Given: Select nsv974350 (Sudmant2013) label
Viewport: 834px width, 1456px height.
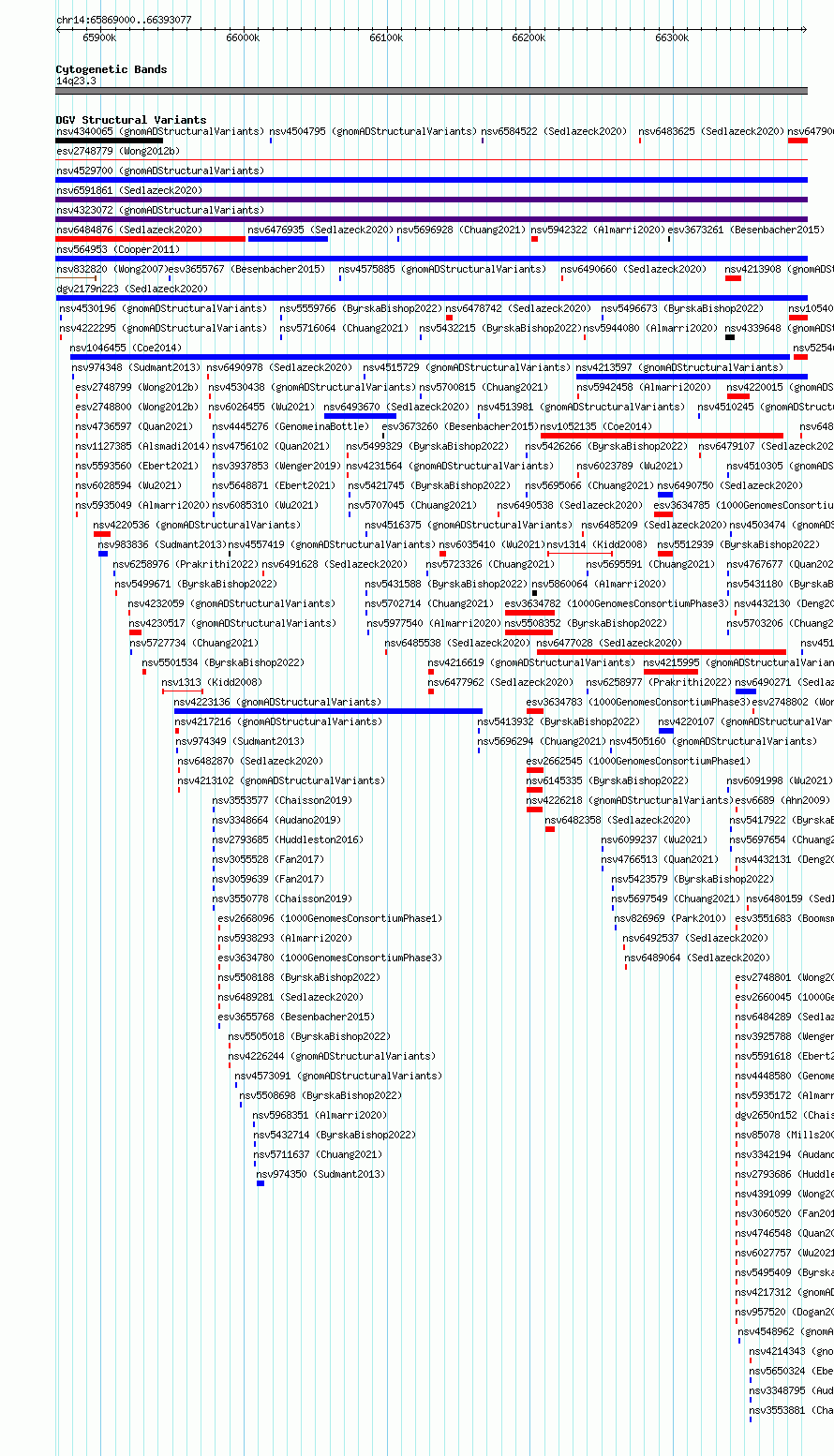Looking at the screenshot, I should point(321,1174).
